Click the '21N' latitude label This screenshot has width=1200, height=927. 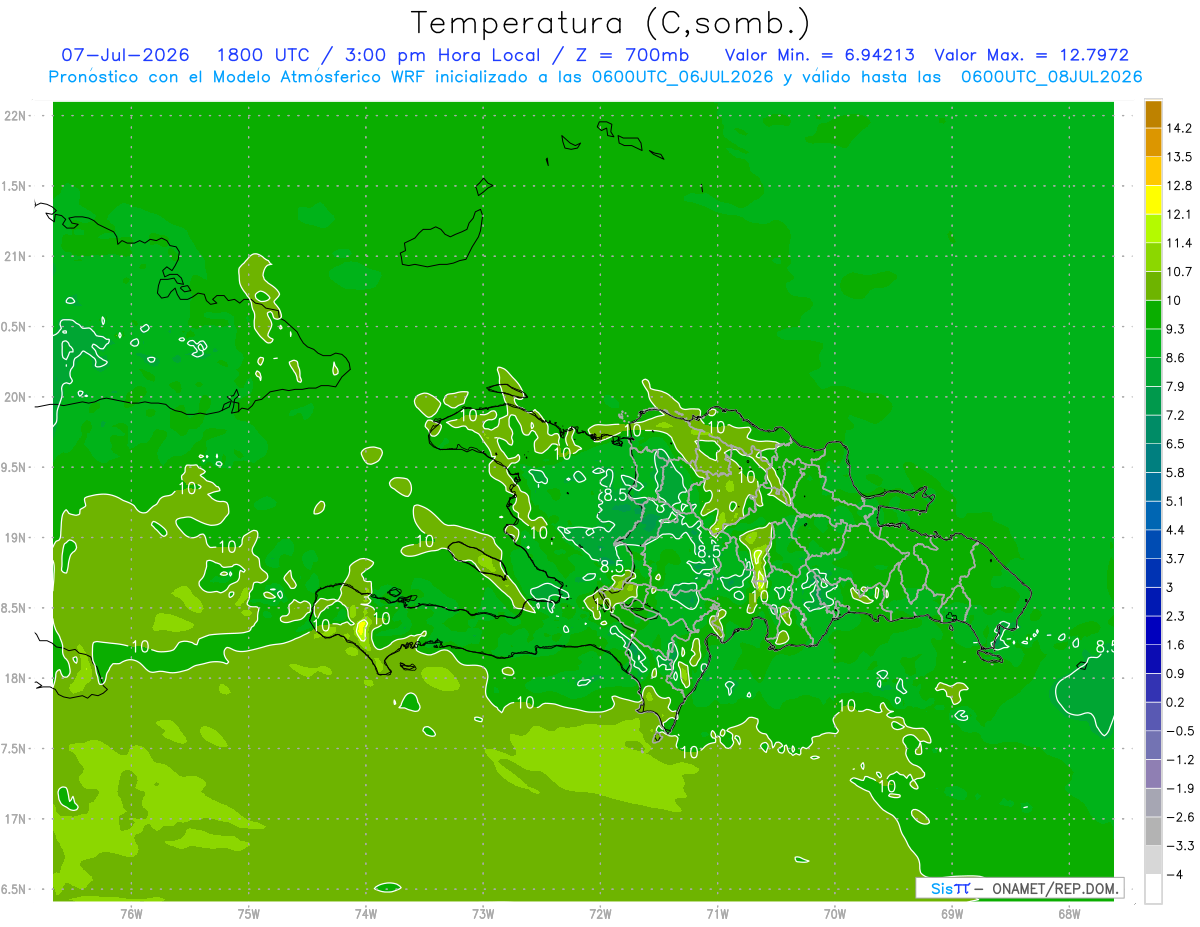pyautogui.click(x=15, y=257)
